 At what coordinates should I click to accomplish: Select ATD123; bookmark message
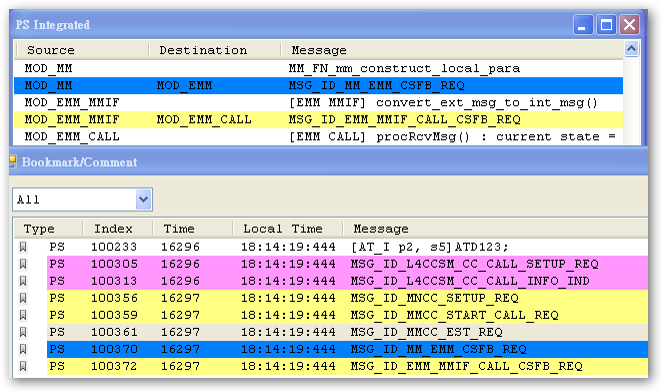tap(430, 247)
